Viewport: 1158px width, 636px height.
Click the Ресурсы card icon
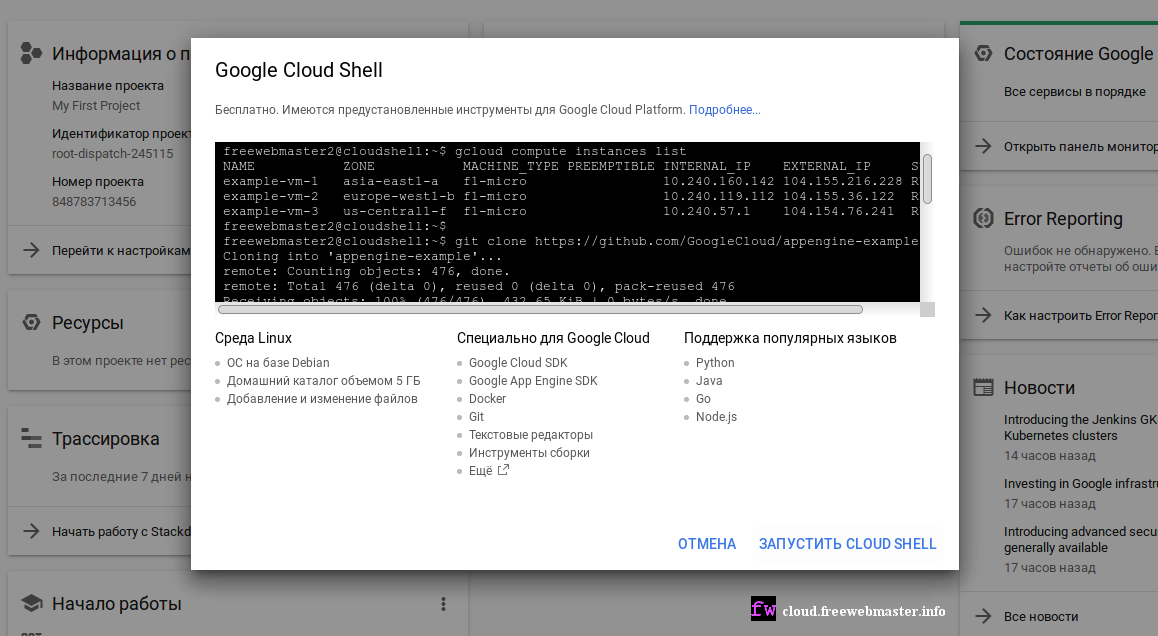point(31,322)
